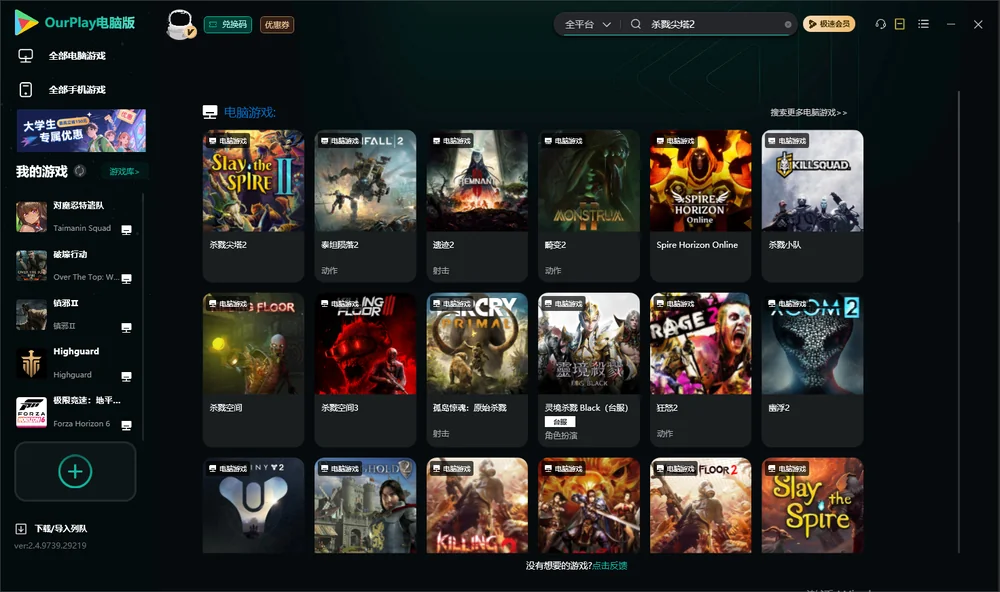
Task: Open the Spire Horizon Online card
Action: pyautogui.click(x=701, y=205)
